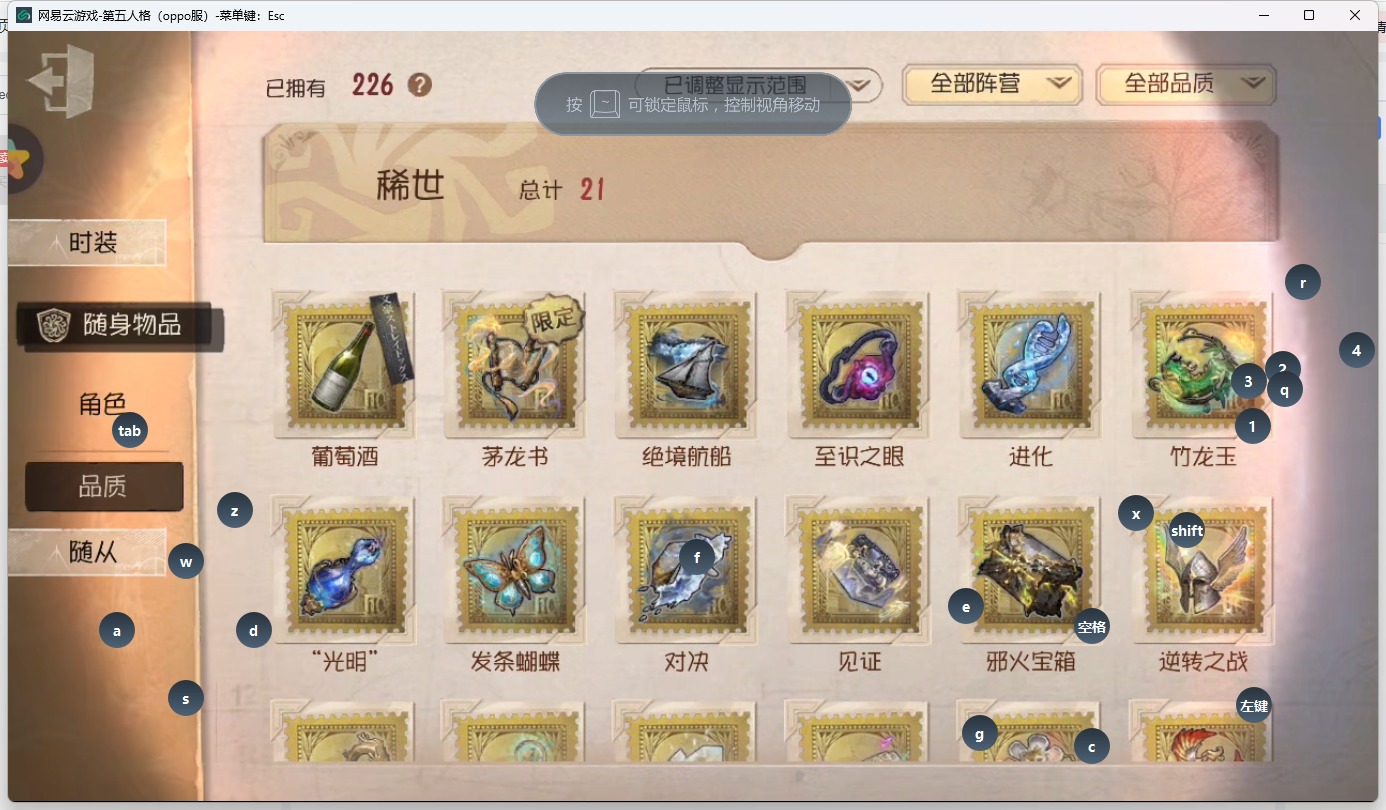Select the 见证 accessory stamp
This screenshot has width=1386, height=810.
[858, 572]
